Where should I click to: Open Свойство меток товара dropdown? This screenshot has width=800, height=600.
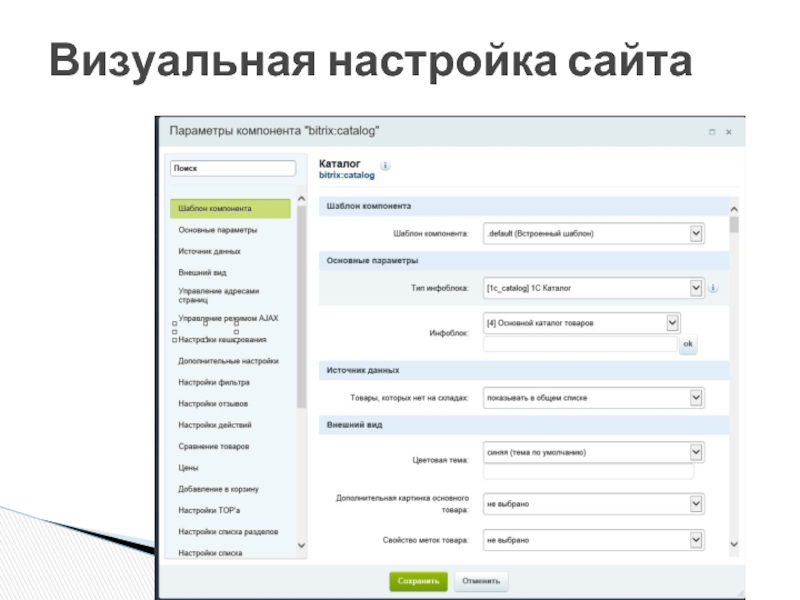pyautogui.click(x=594, y=540)
